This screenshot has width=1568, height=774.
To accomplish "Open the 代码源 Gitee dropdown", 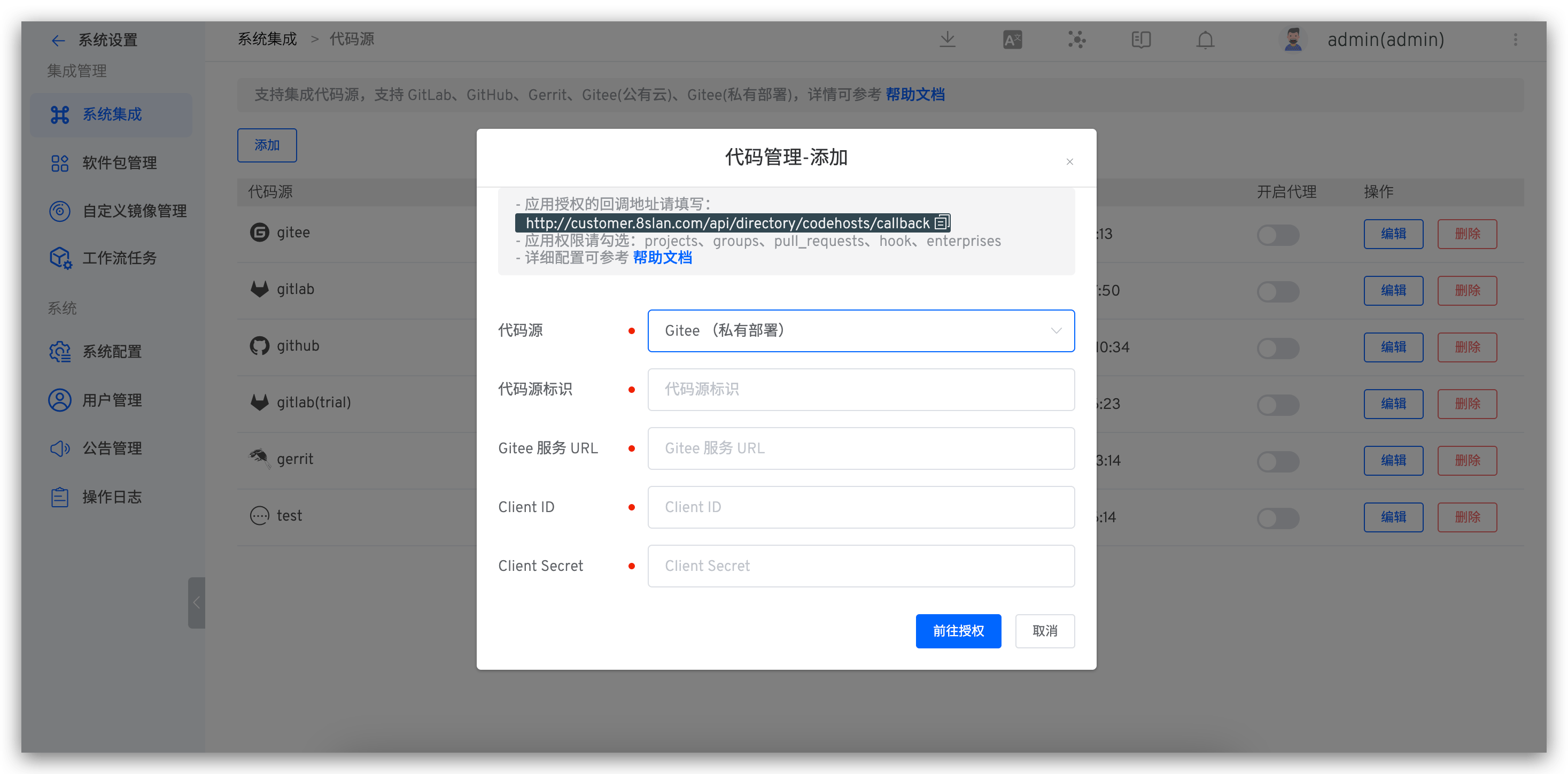I will (x=861, y=331).
